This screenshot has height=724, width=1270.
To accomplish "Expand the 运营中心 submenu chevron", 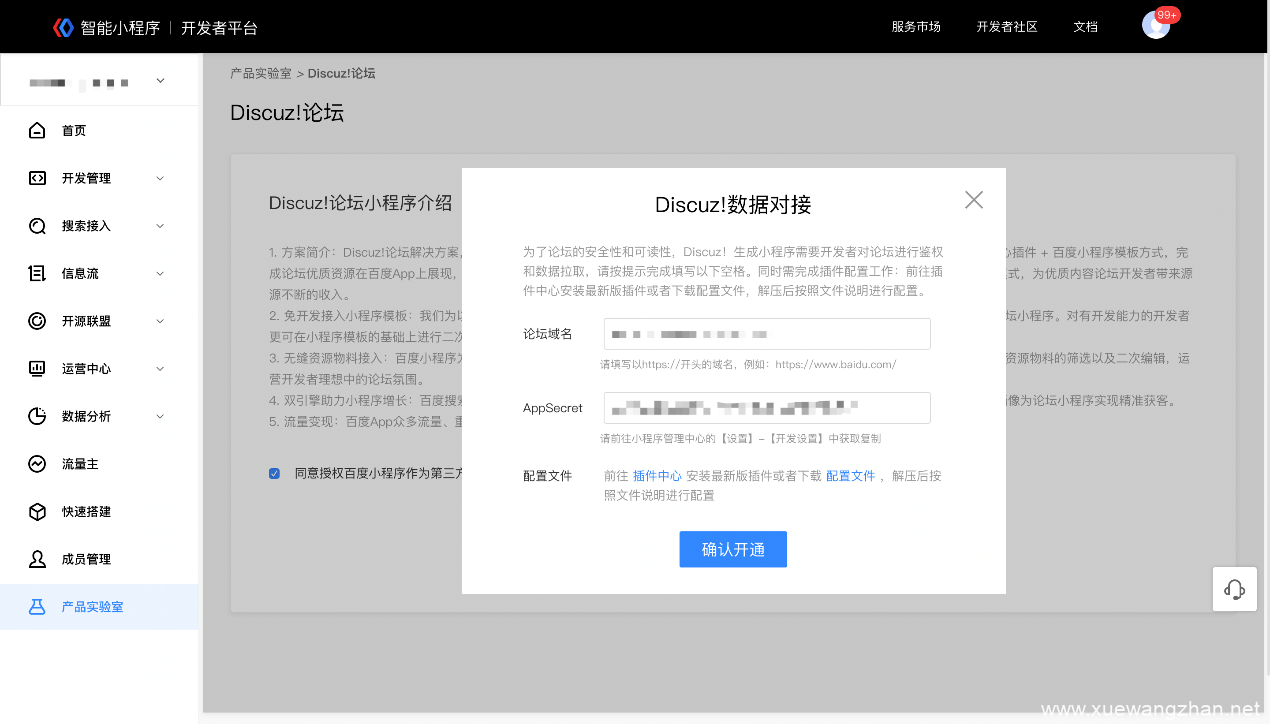I will pyautogui.click(x=160, y=369).
